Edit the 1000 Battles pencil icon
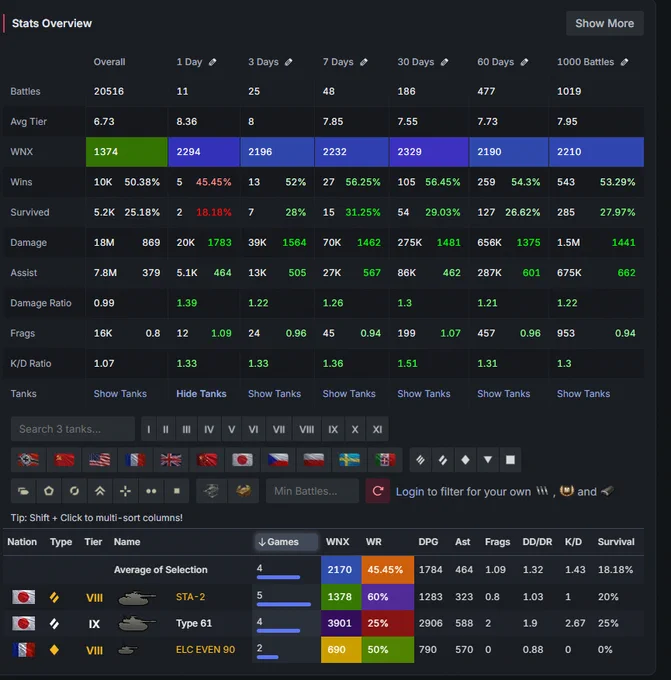Viewport: 671px width, 680px height. (625, 62)
